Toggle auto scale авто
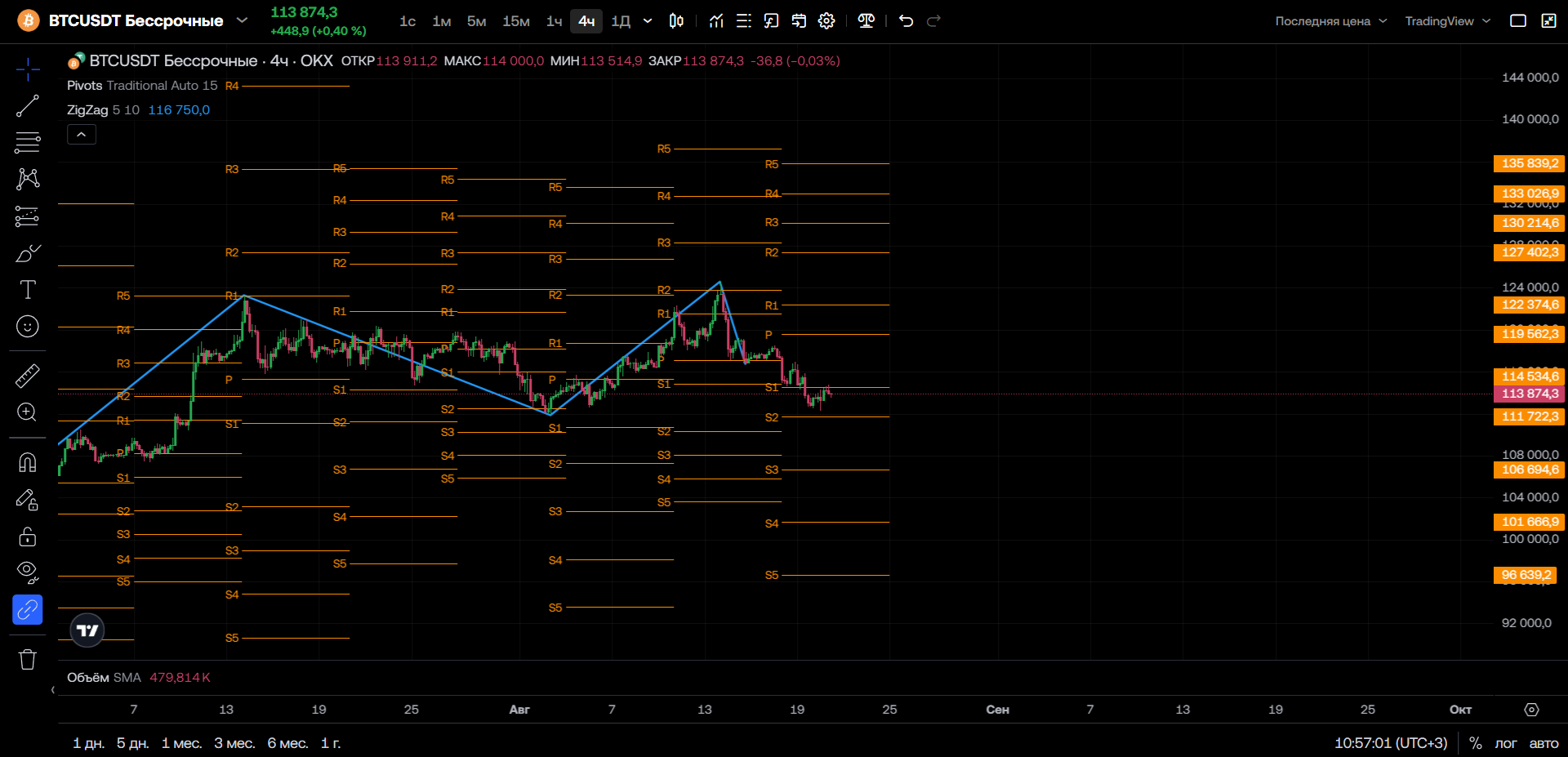 (1543, 743)
